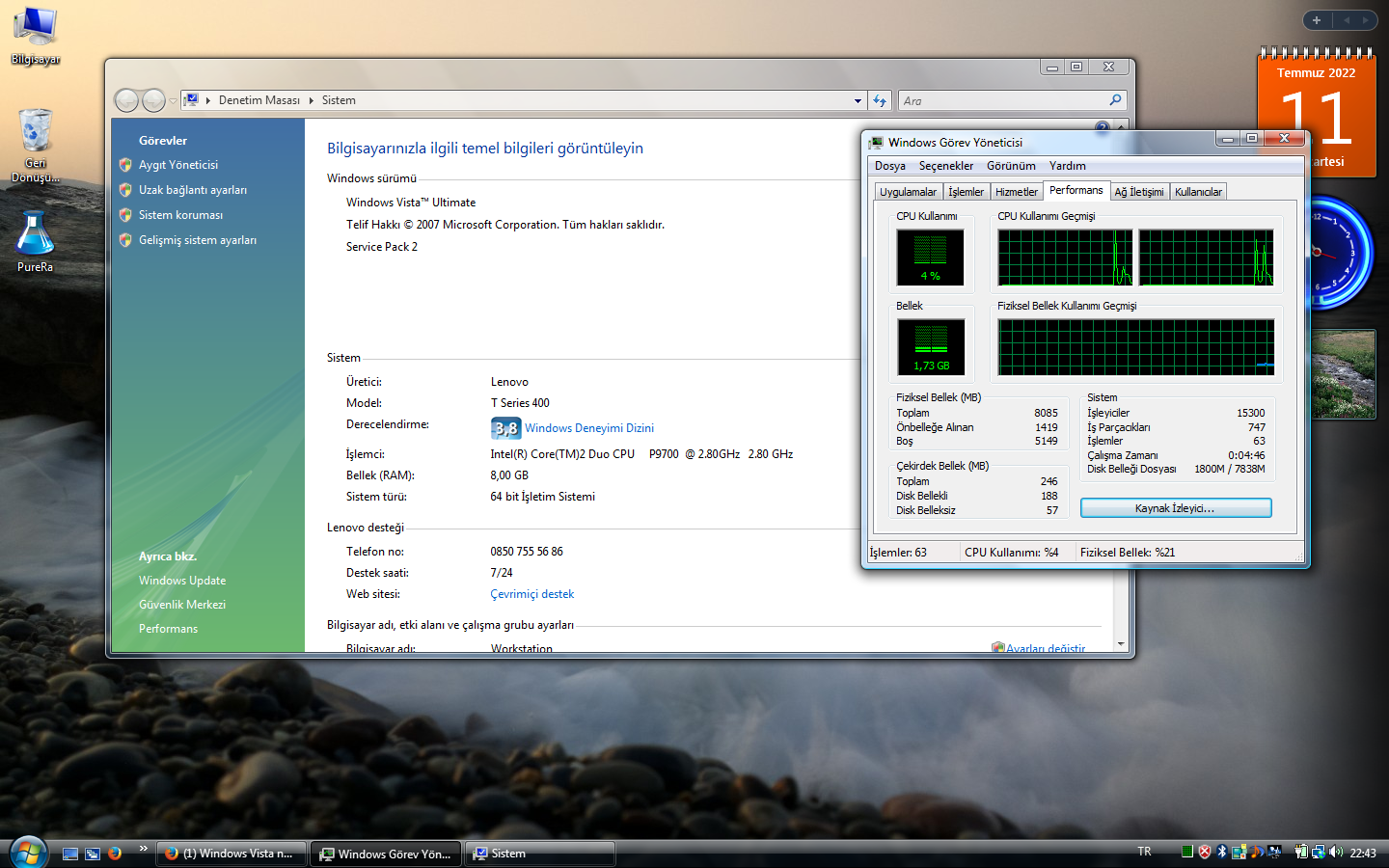
Task: Open the Windows Update link
Action: 182,581
